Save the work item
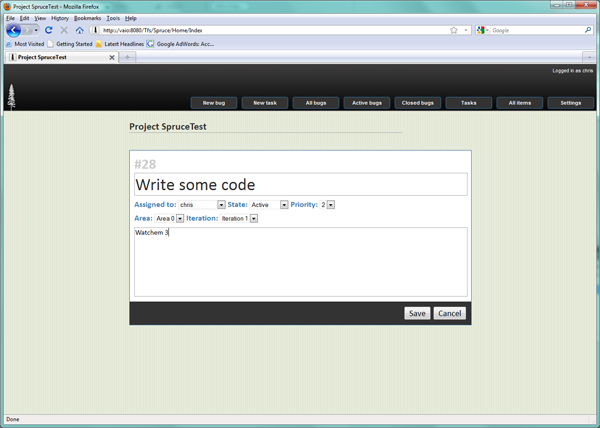 click(x=417, y=313)
